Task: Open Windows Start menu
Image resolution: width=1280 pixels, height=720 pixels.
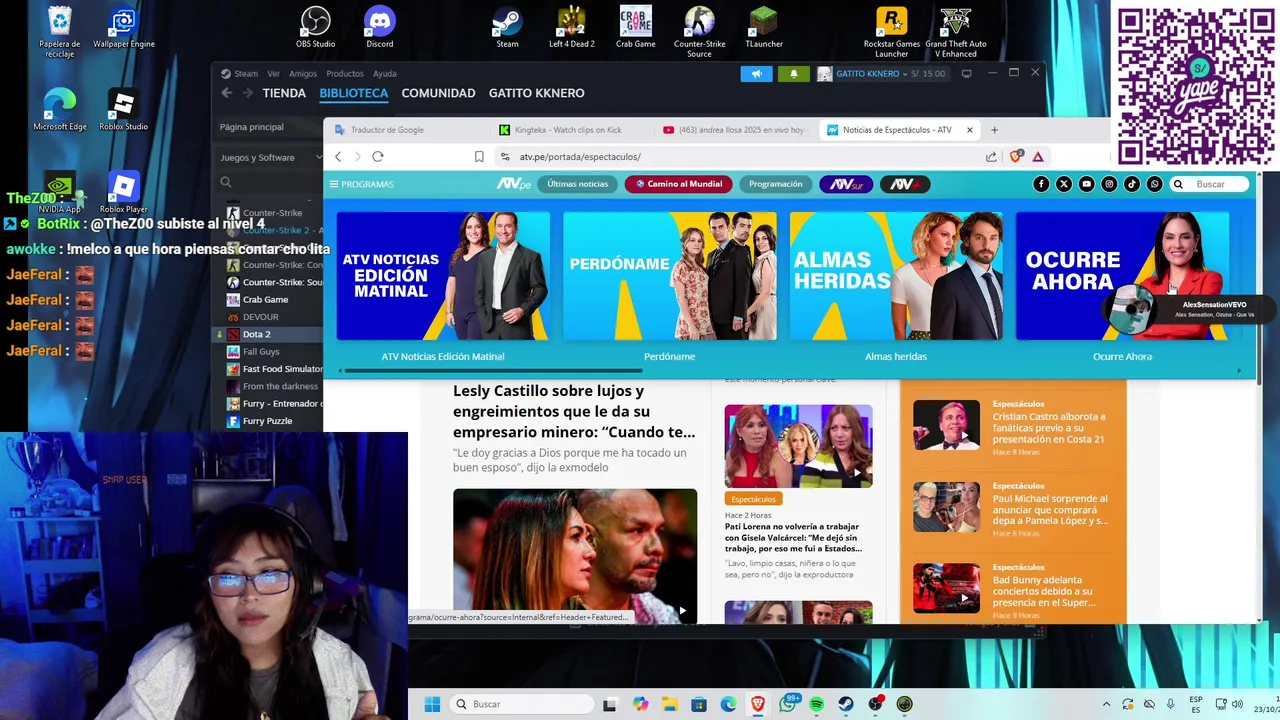Action: tap(432, 704)
